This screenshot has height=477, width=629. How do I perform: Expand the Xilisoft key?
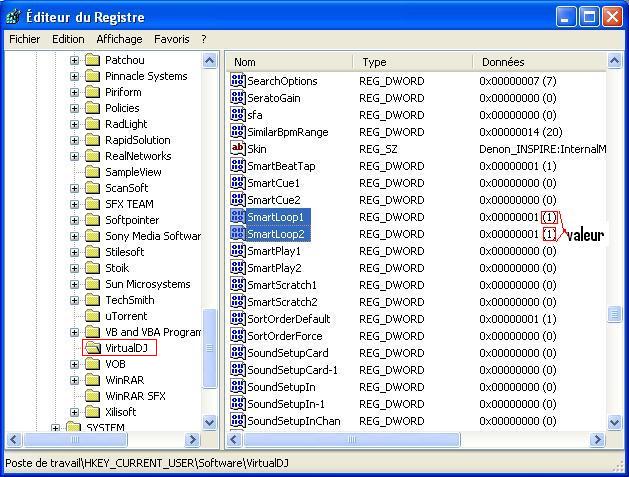click(x=74, y=412)
